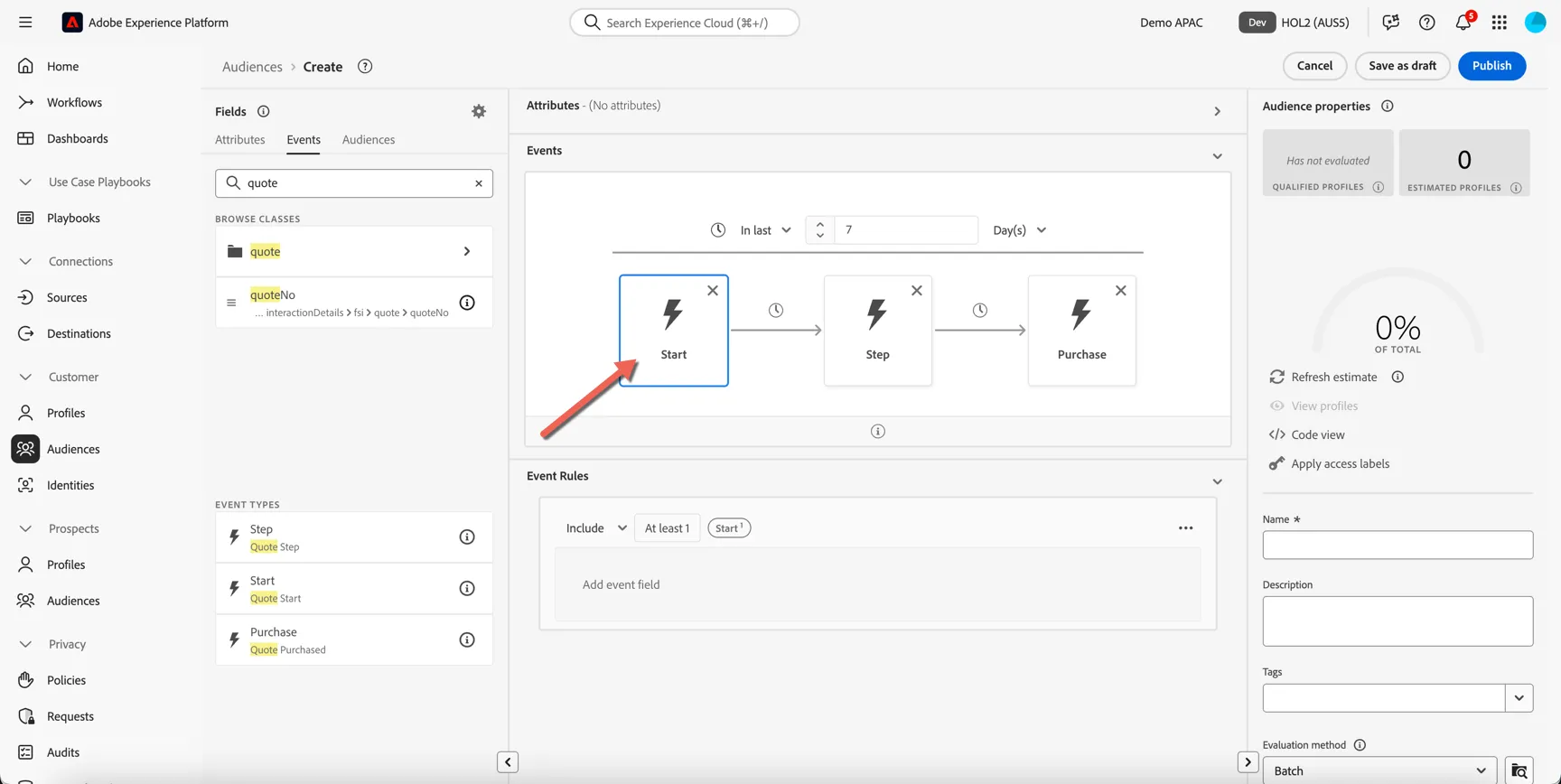Click the Cancel button
The image size is (1561, 784).
tap(1314, 66)
